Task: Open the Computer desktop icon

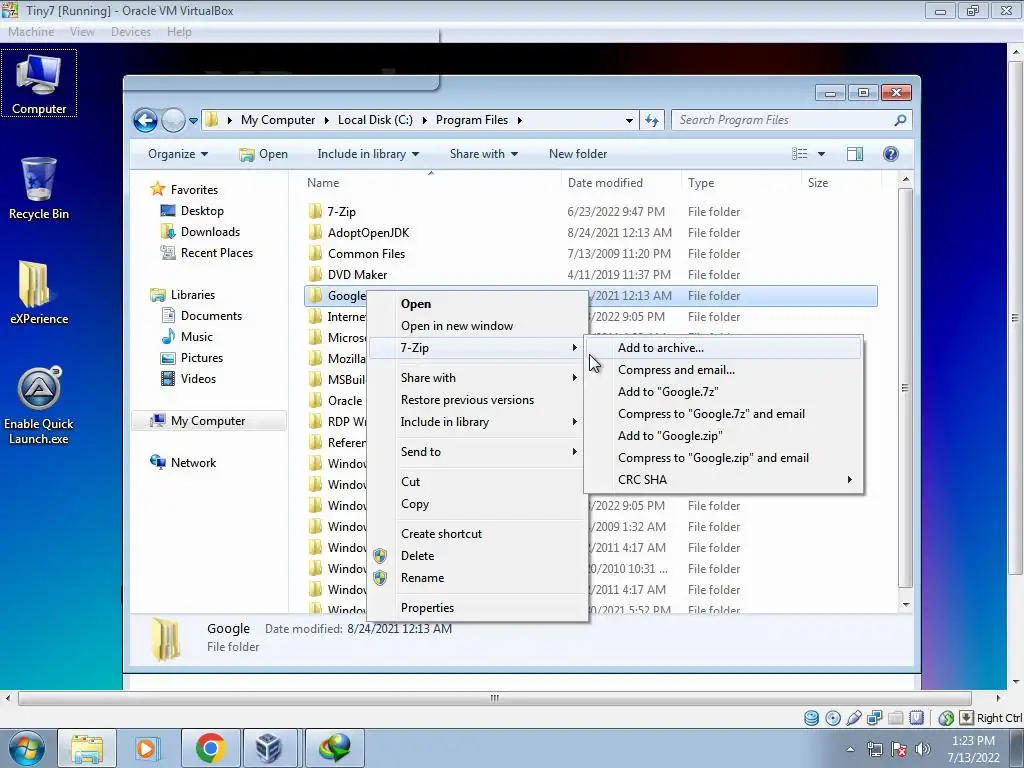Action: [x=39, y=84]
